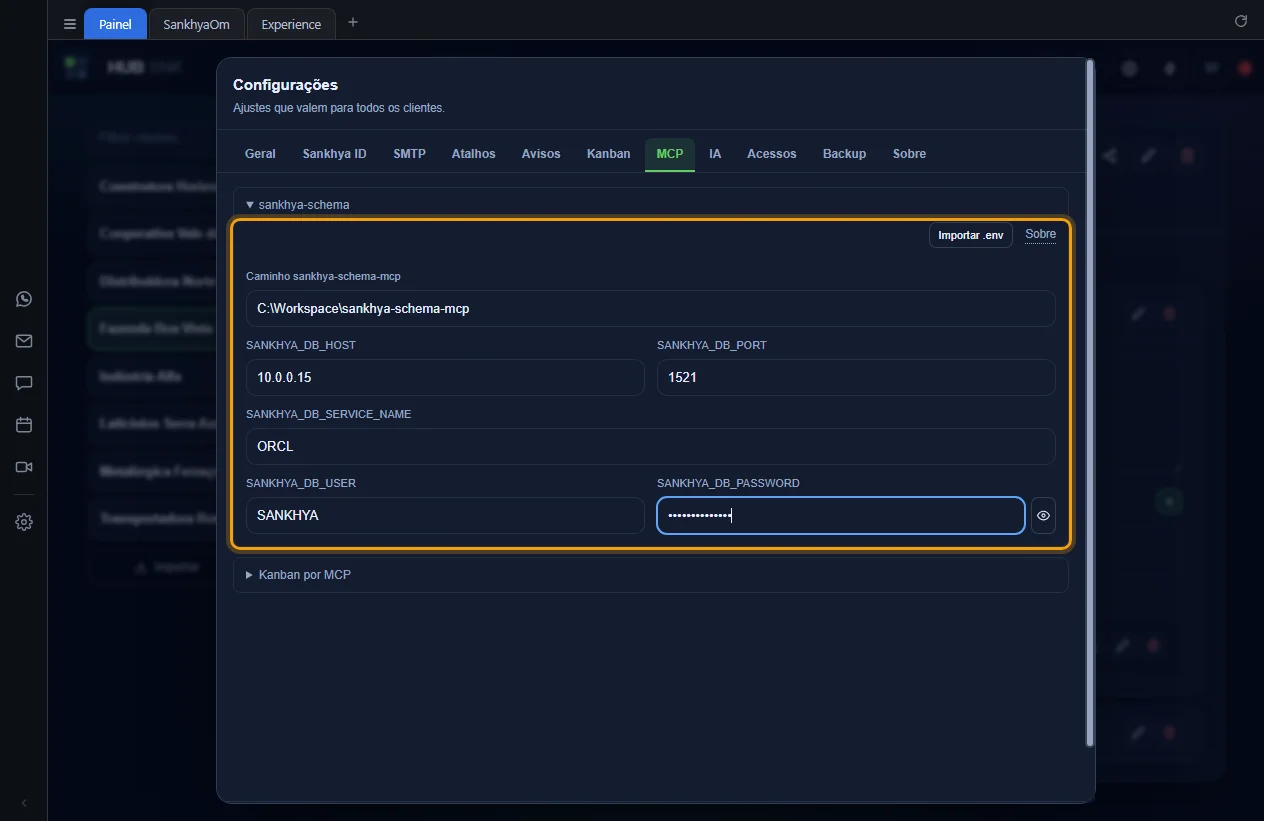Open the Sobre link beside Importar .env

tap(1040, 234)
